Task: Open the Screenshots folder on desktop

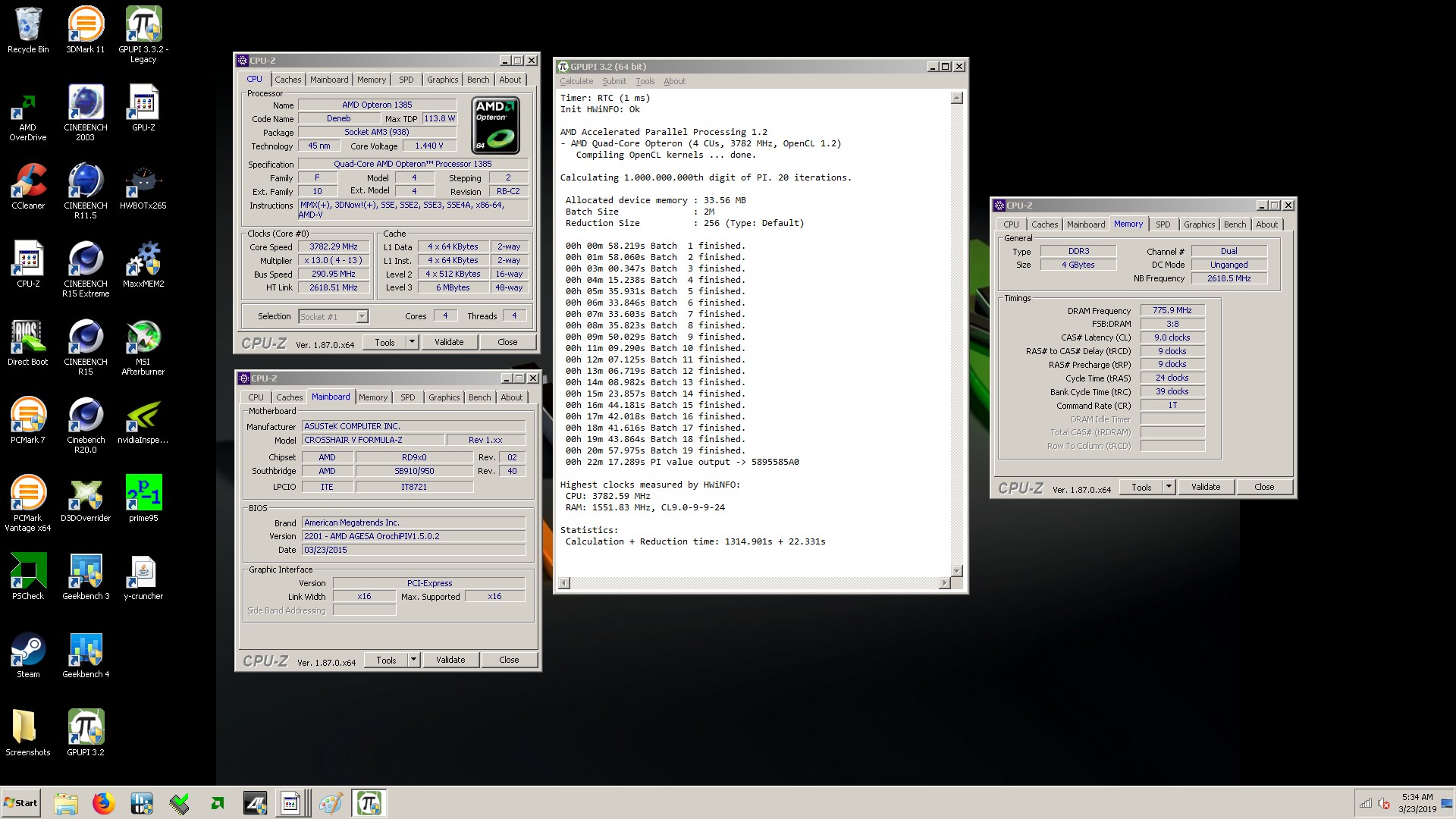Action: (28, 733)
